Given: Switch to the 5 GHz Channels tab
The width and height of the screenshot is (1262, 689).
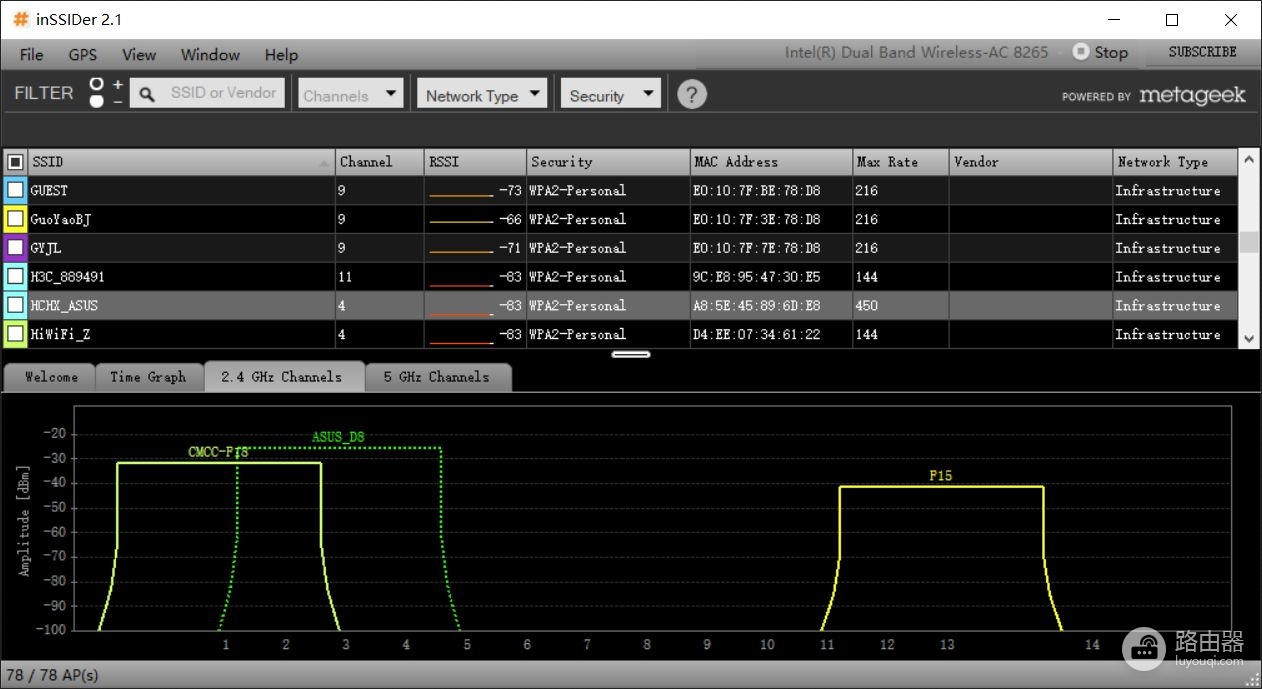Looking at the screenshot, I should [436, 377].
